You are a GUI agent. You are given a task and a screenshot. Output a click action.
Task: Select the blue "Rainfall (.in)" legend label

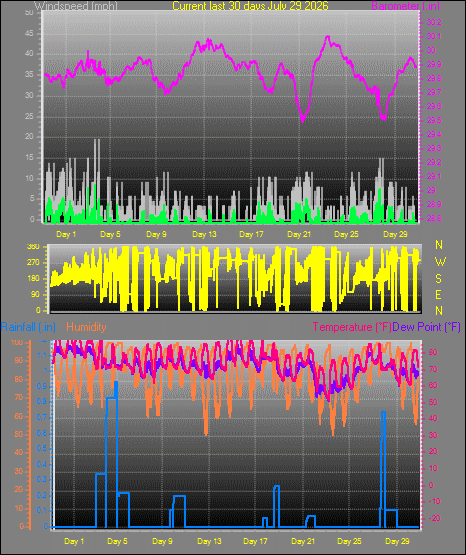(x=28, y=327)
